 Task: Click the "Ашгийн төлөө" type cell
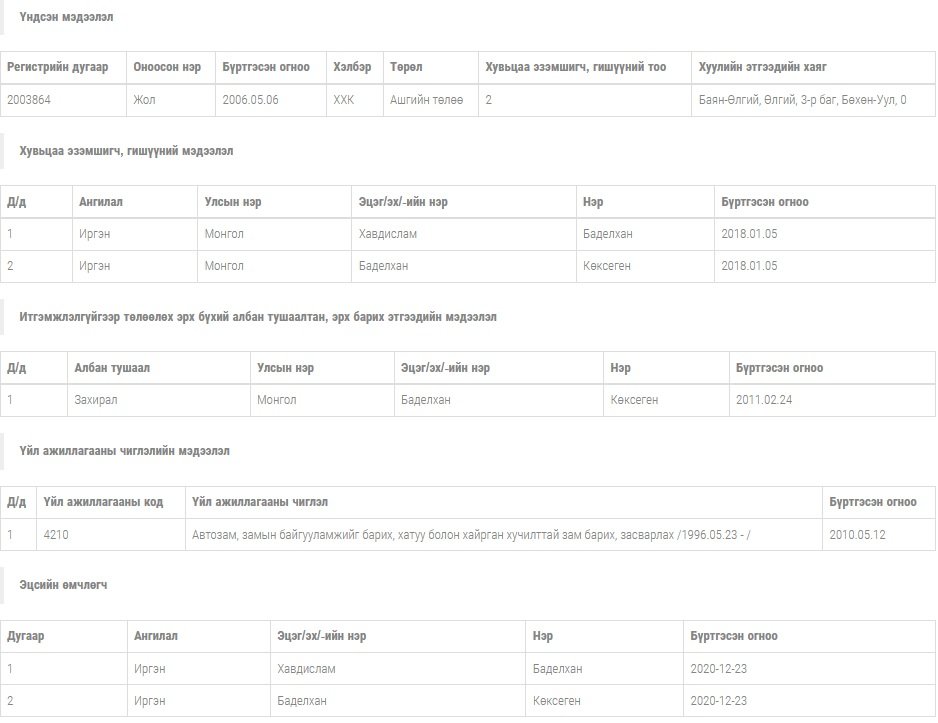pos(426,100)
